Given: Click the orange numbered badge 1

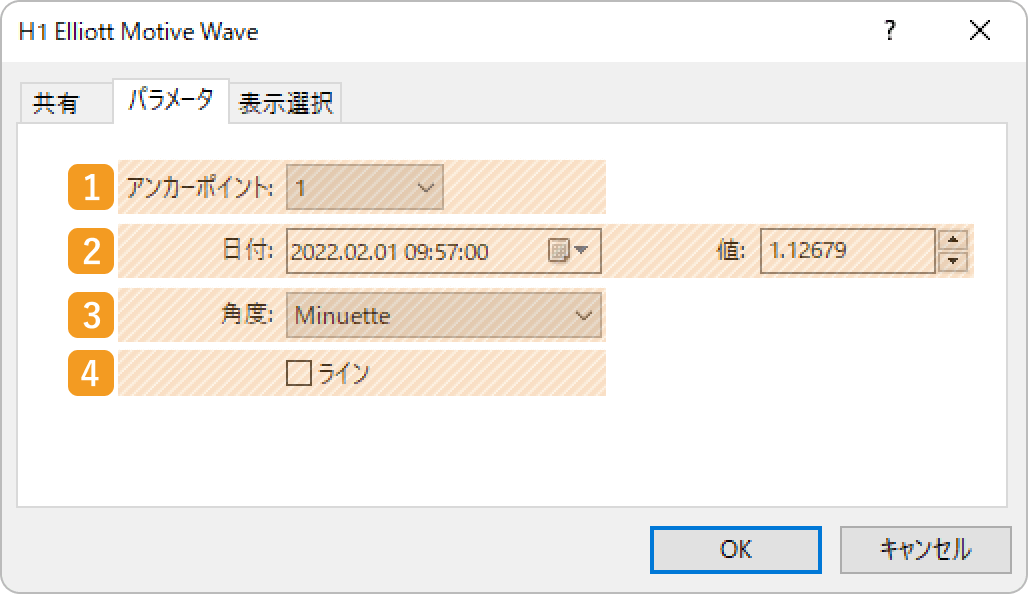Looking at the screenshot, I should pyautogui.click(x=89, y=187).
